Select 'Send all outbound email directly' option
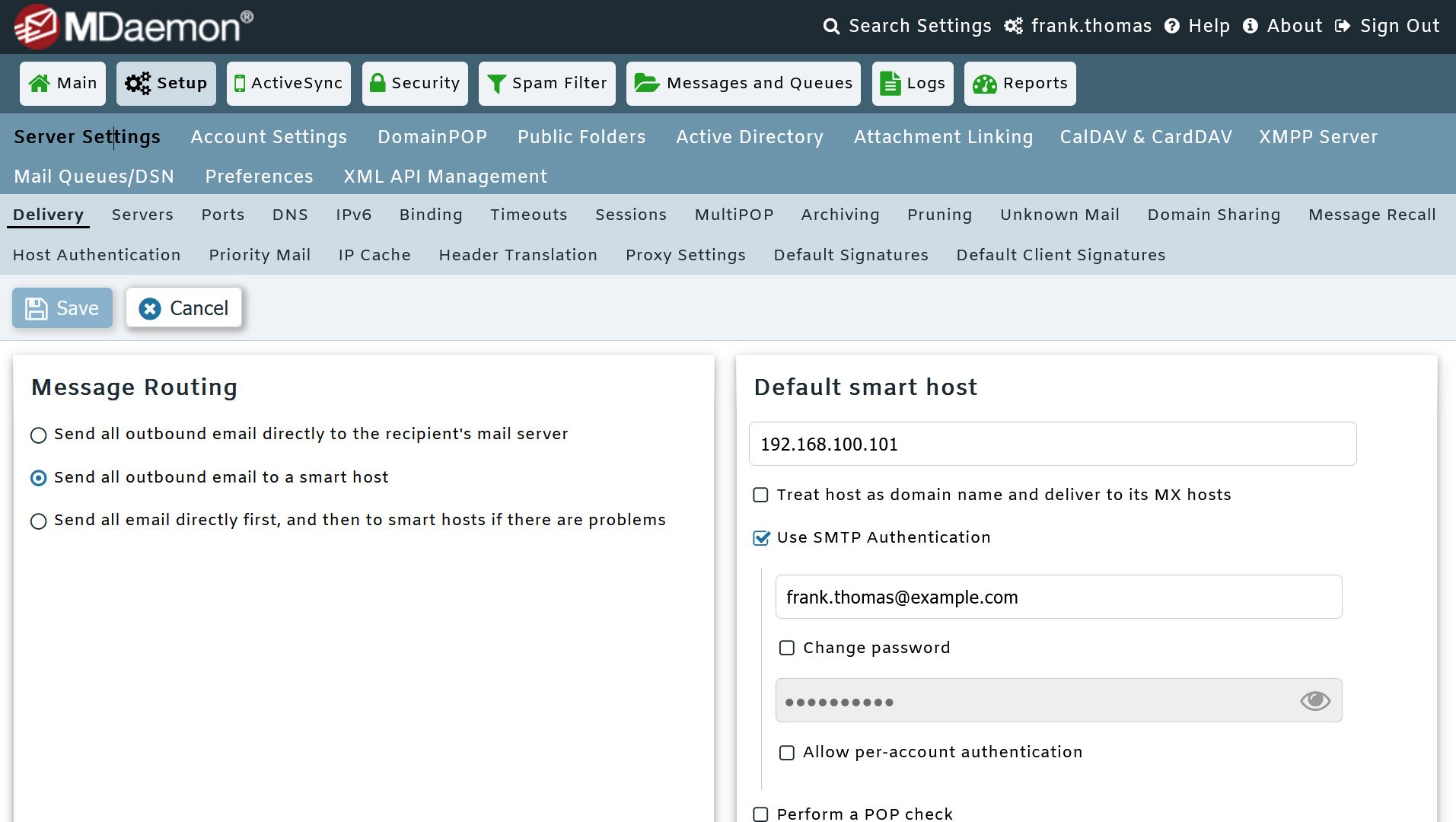The height and width of the screenshot is (822, 1456). click(39, 435)
